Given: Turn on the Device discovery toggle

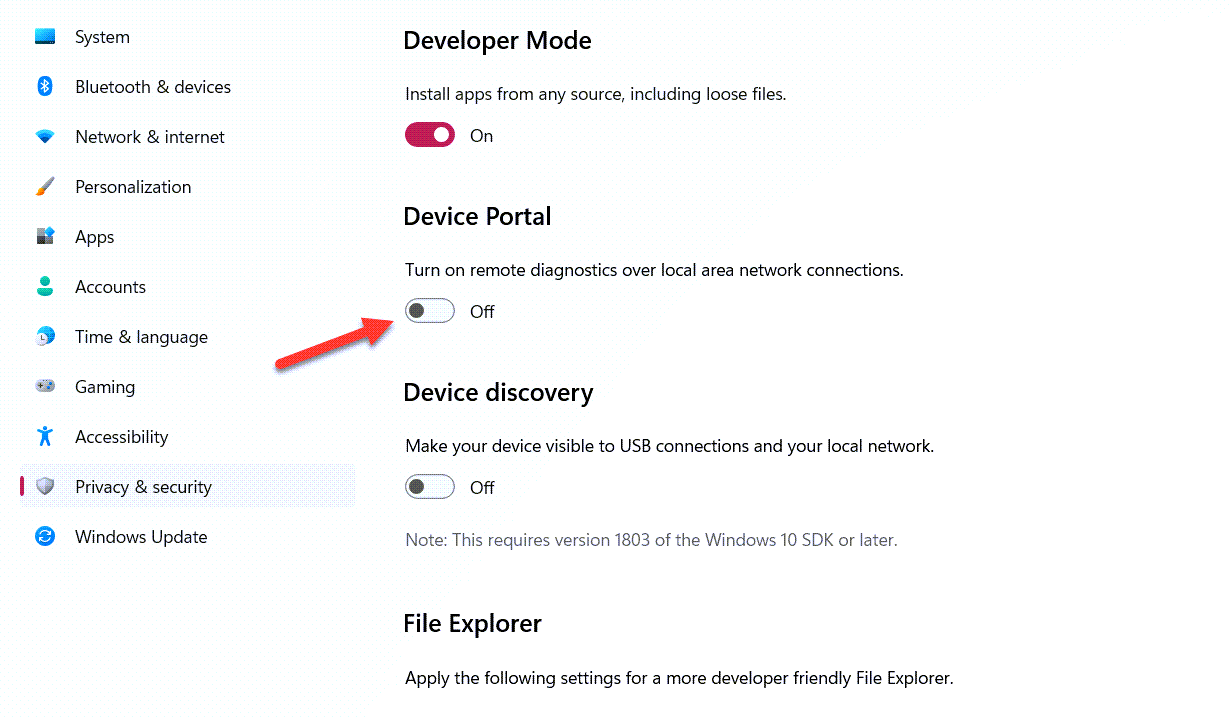Looking at the screenshot, I should coord(430,487).
